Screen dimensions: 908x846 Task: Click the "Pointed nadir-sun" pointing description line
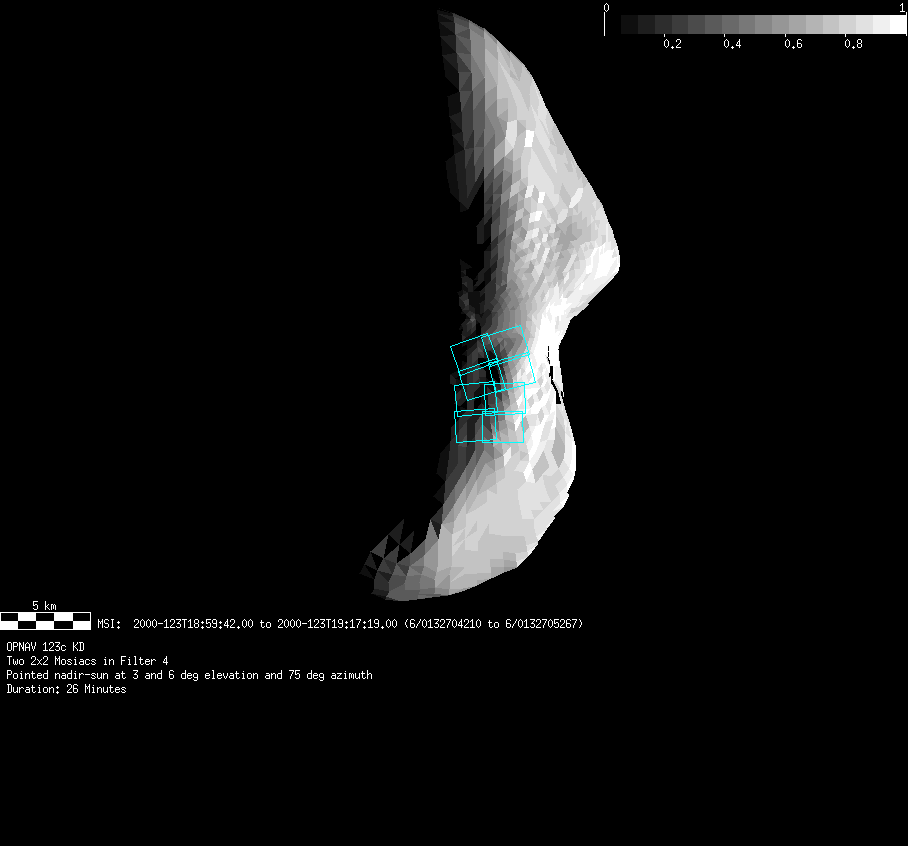click(189, 675)
